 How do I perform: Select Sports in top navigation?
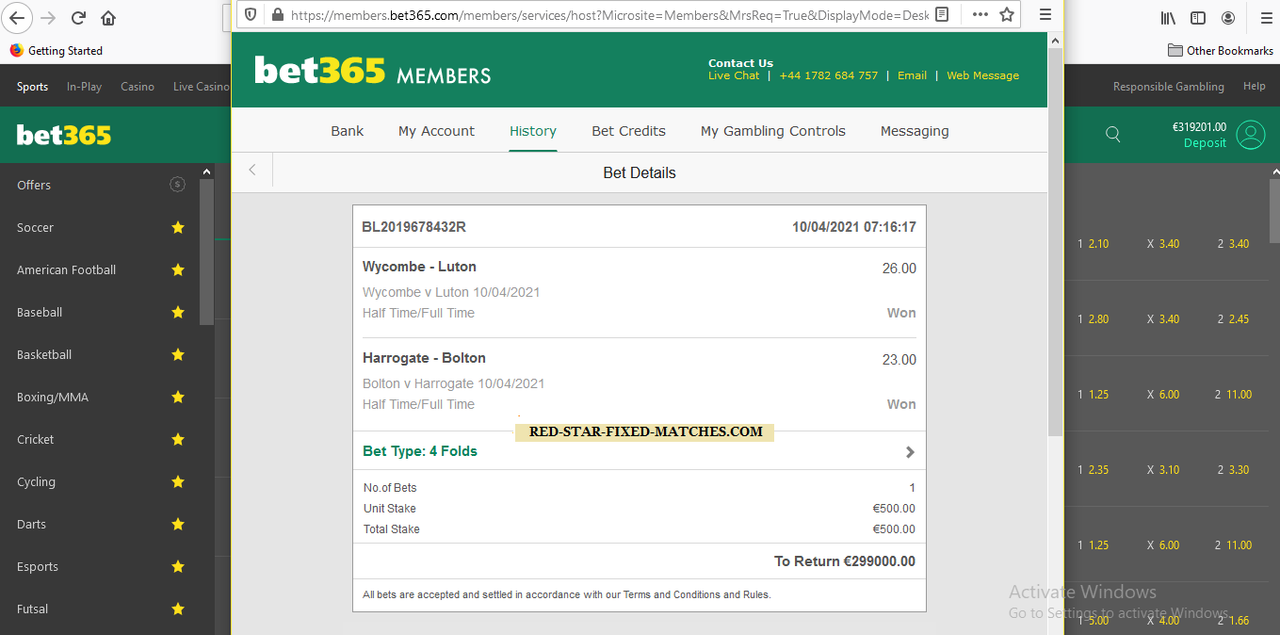pyautogui.click(x=32, y=87)
